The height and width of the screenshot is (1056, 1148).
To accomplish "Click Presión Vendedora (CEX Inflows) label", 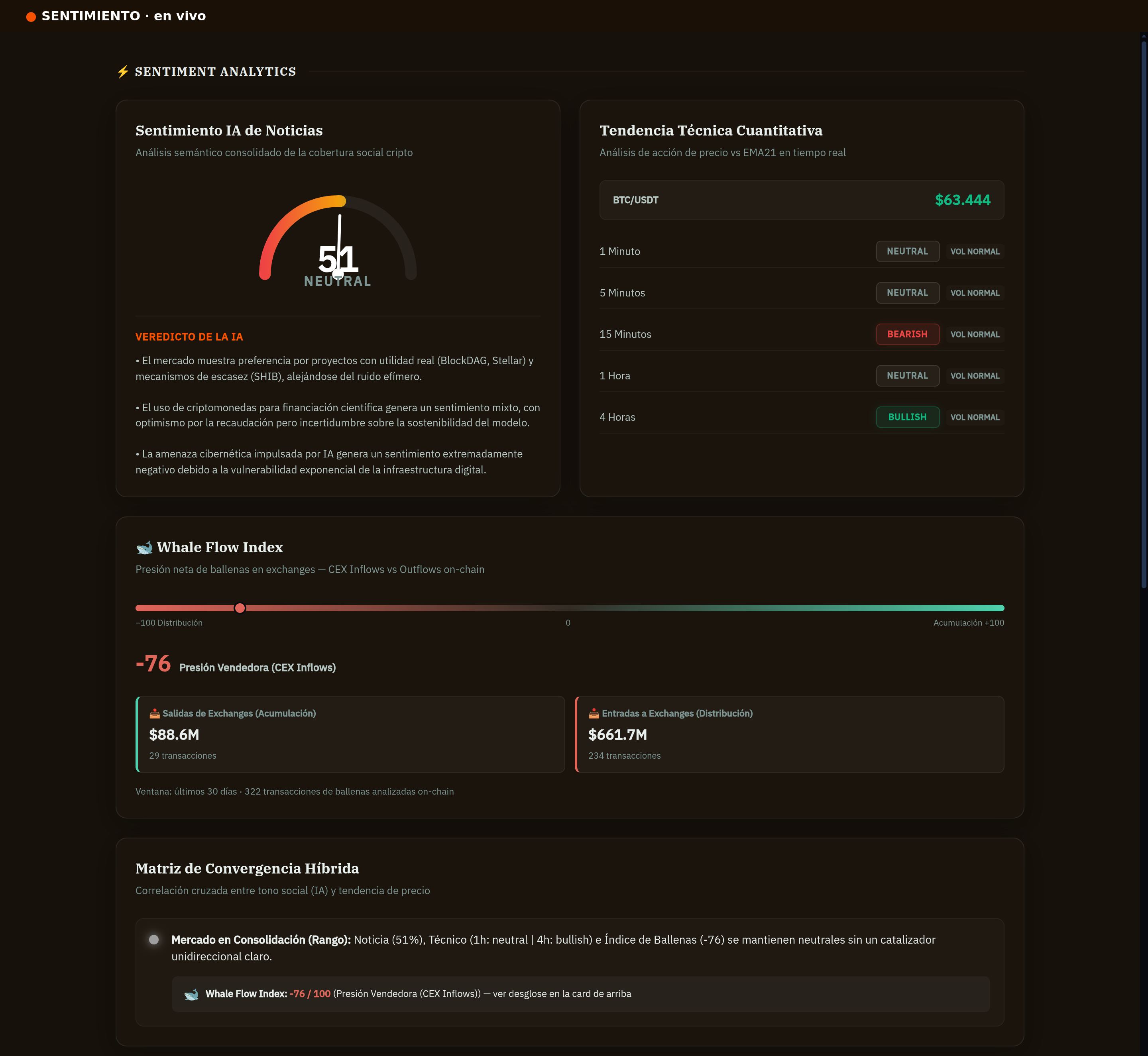I will point(257,667).
